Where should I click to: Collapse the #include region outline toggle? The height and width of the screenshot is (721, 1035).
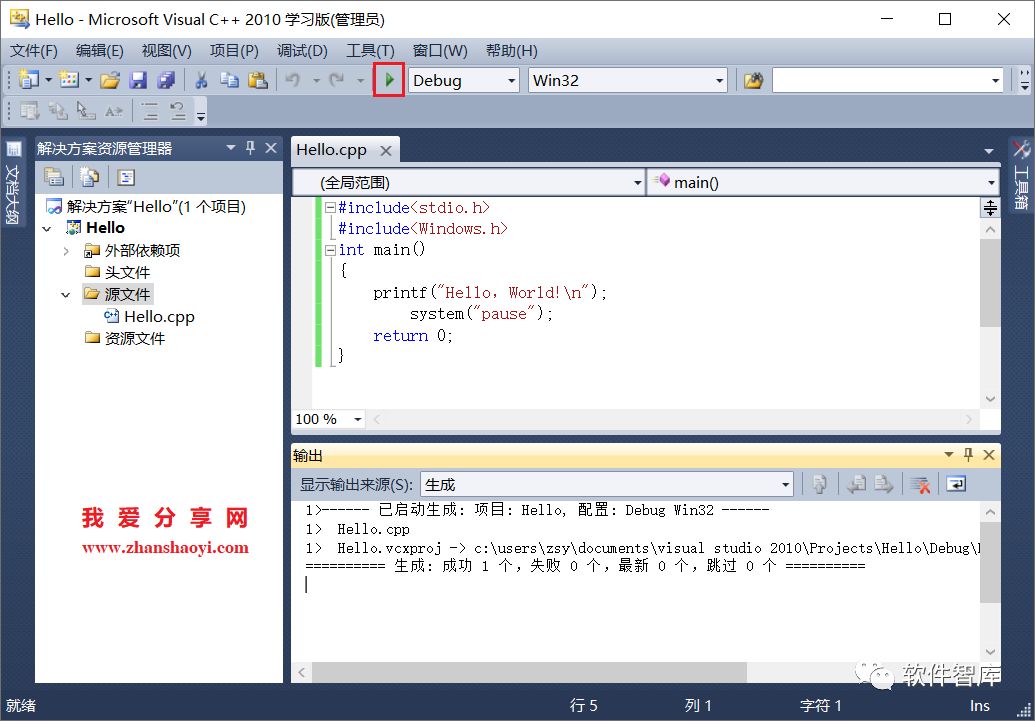(330, 208)
